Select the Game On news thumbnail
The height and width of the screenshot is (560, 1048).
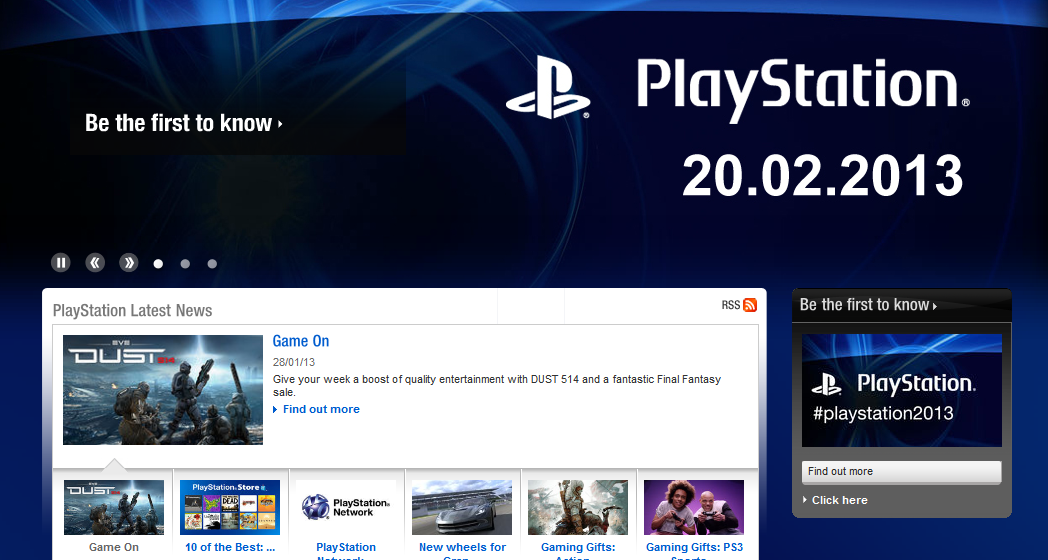[x=114, y=507]
